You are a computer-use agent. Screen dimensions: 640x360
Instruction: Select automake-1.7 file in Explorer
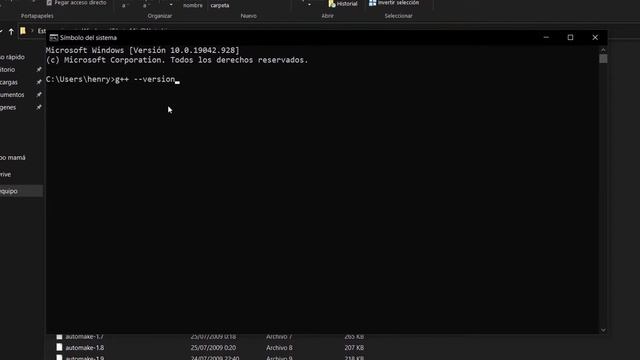[x=84, y=337]
